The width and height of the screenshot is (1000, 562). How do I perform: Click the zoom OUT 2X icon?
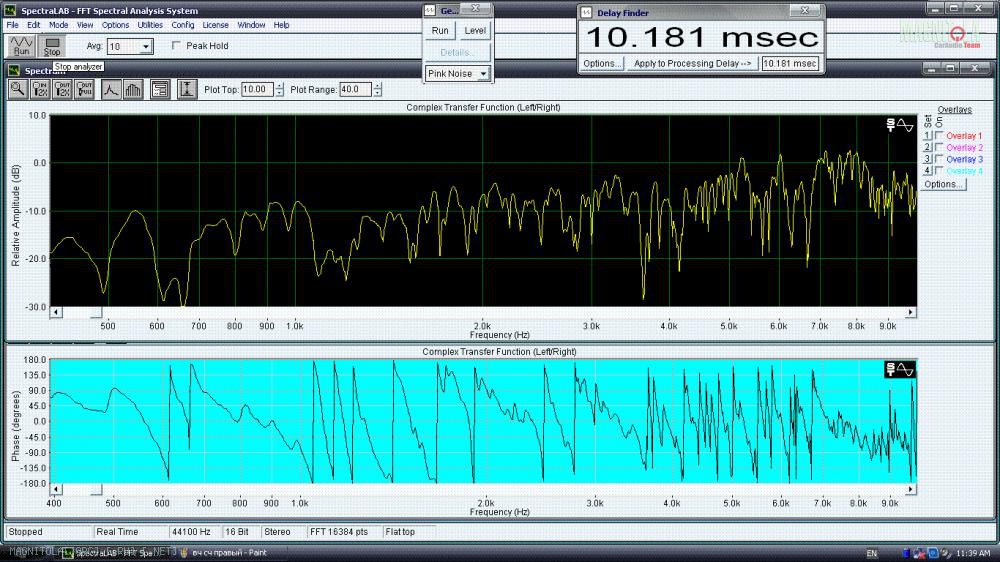click(62, 89)
